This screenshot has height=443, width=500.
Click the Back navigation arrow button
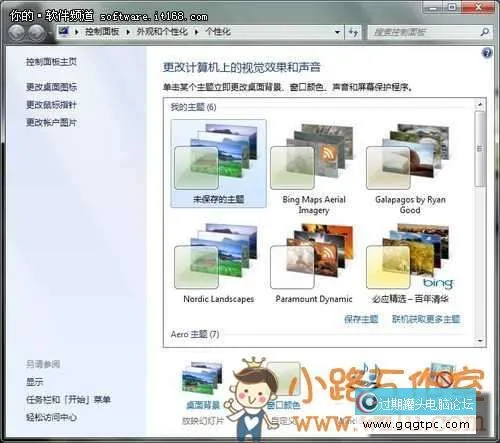(16, 33)
